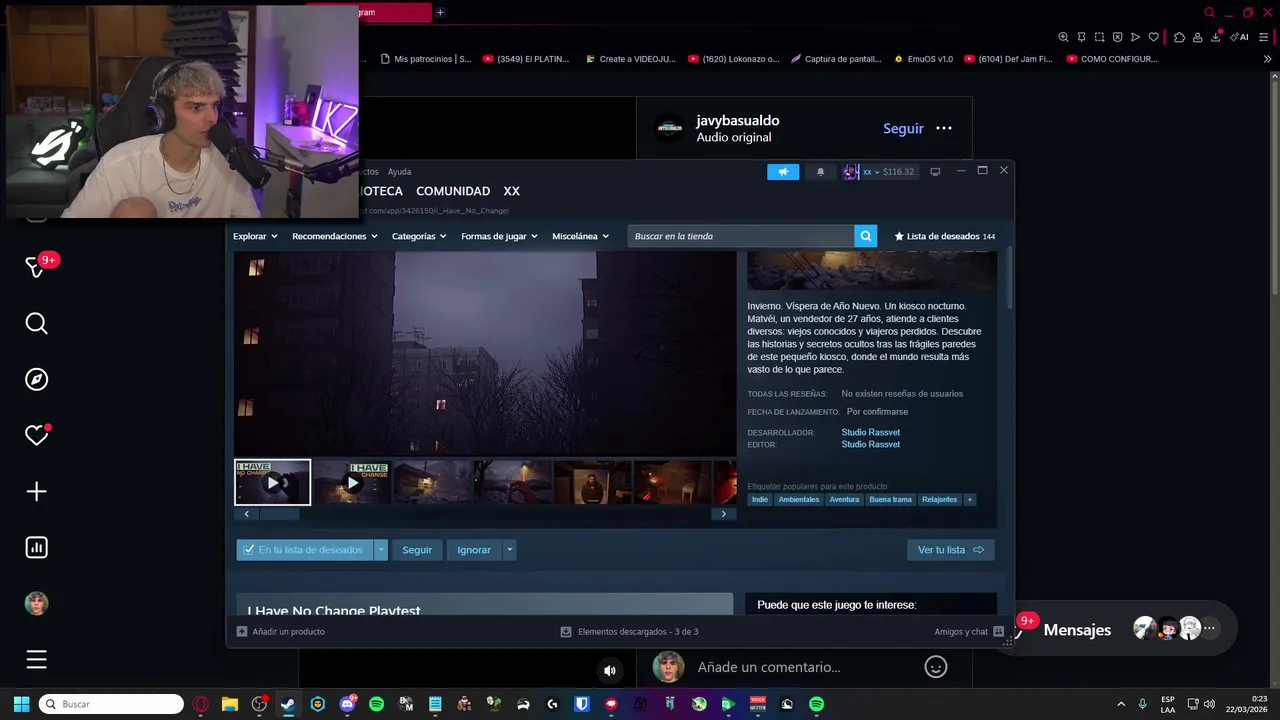Open Instagram notifications heart icon
The image size is (1280, 720).
pyautogui.click(x=36, y=435)
